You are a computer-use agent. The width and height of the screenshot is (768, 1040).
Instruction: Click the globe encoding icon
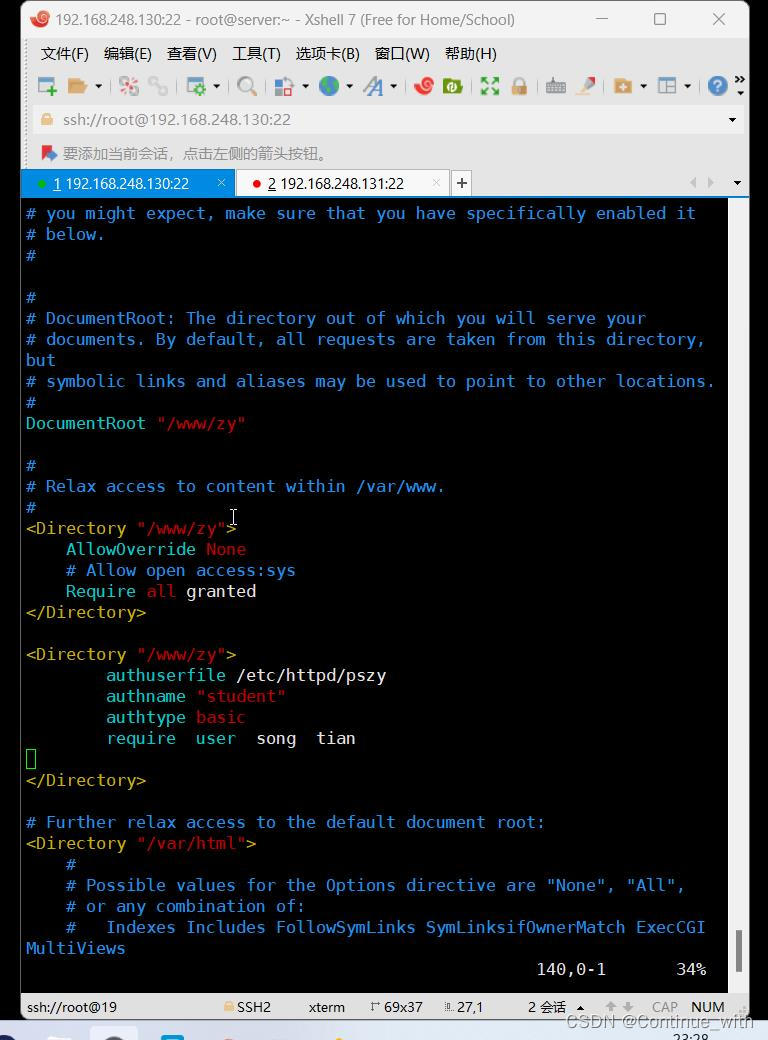(x=328, y=86)
